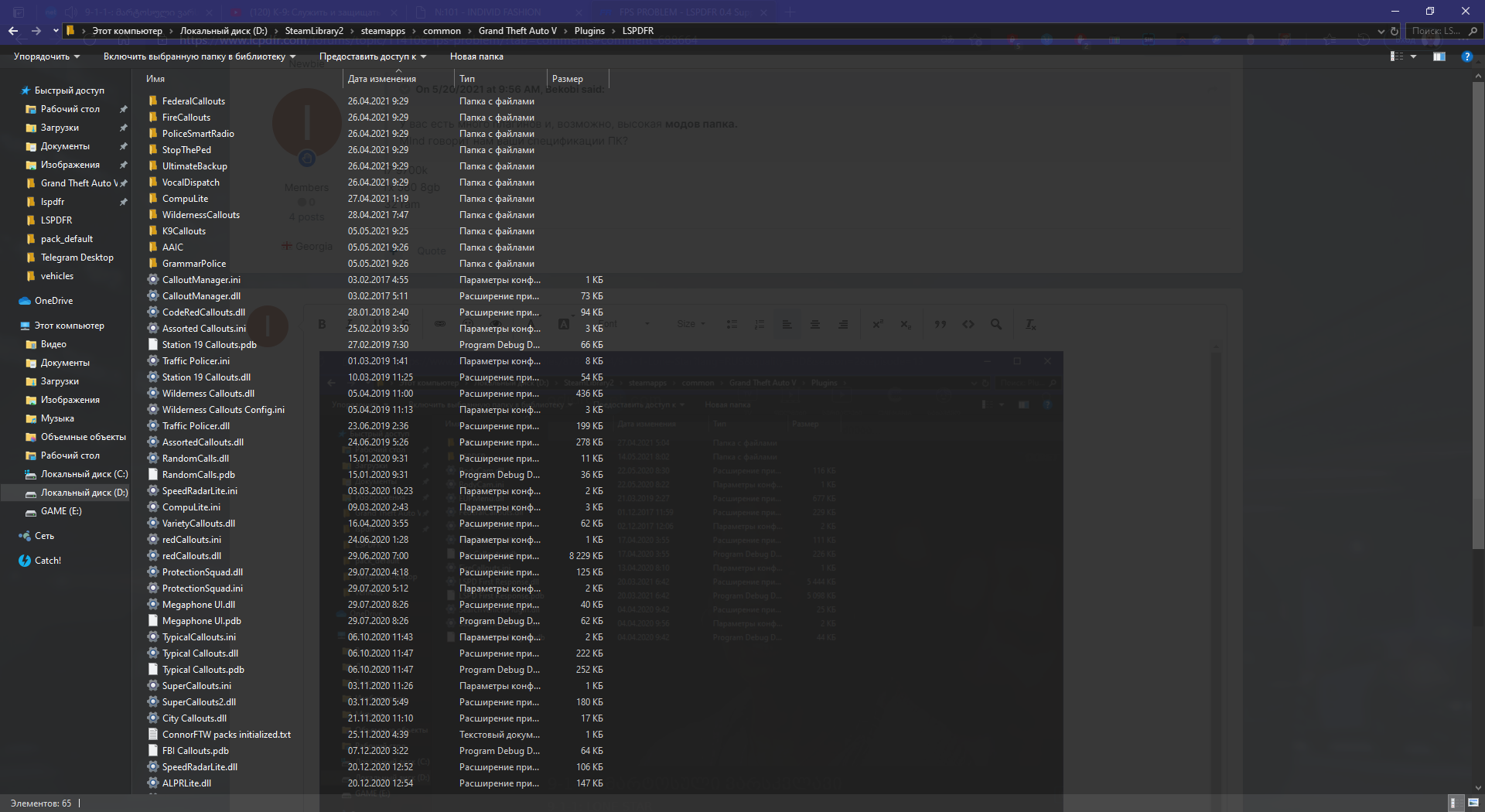Open Help with the blue question mark
The height and width of the screenshot is (812, 1485).
tap(1466, 56)
